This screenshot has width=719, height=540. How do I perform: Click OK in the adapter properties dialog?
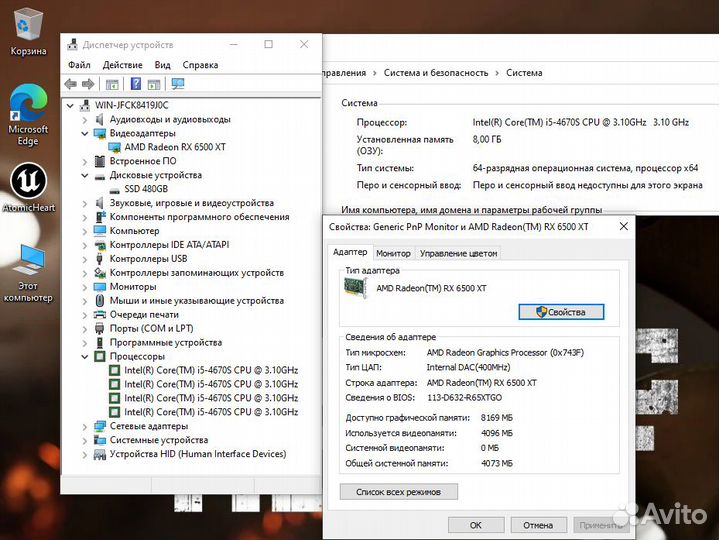pyautogui.click(x=476, y=525)
